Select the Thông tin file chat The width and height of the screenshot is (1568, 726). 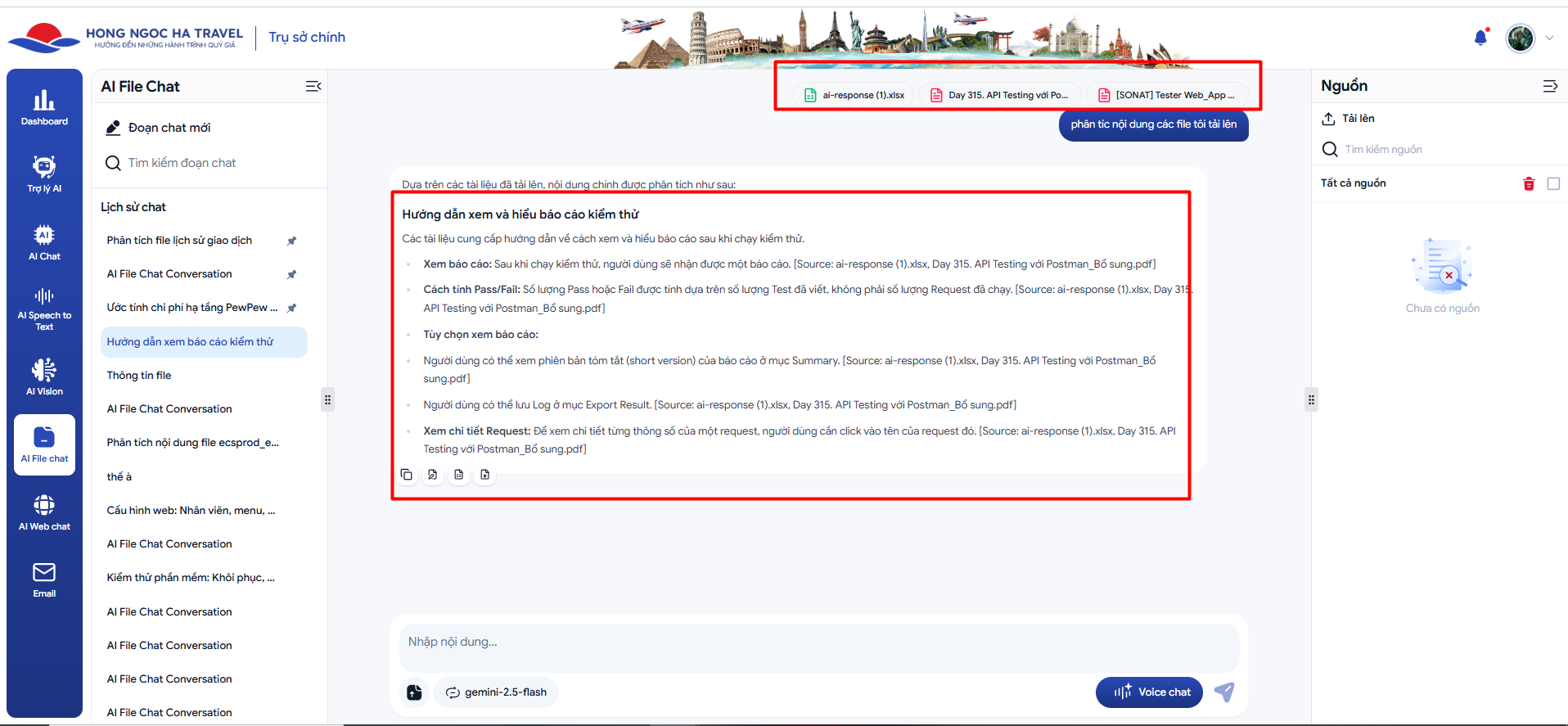pyautogui.click(x=139, y=376)
